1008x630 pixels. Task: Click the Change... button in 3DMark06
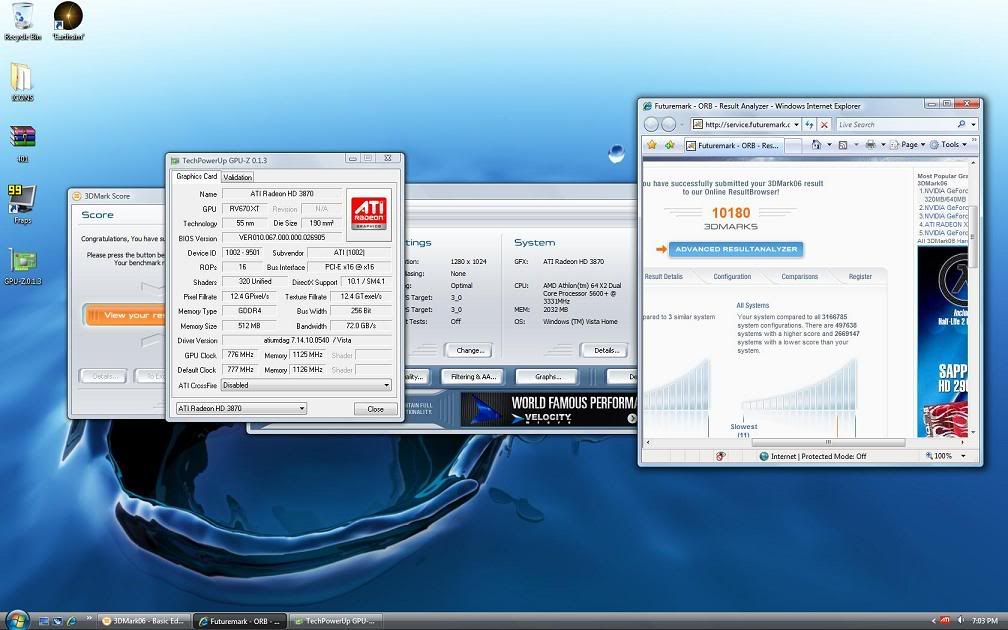(x=469, y=350)
